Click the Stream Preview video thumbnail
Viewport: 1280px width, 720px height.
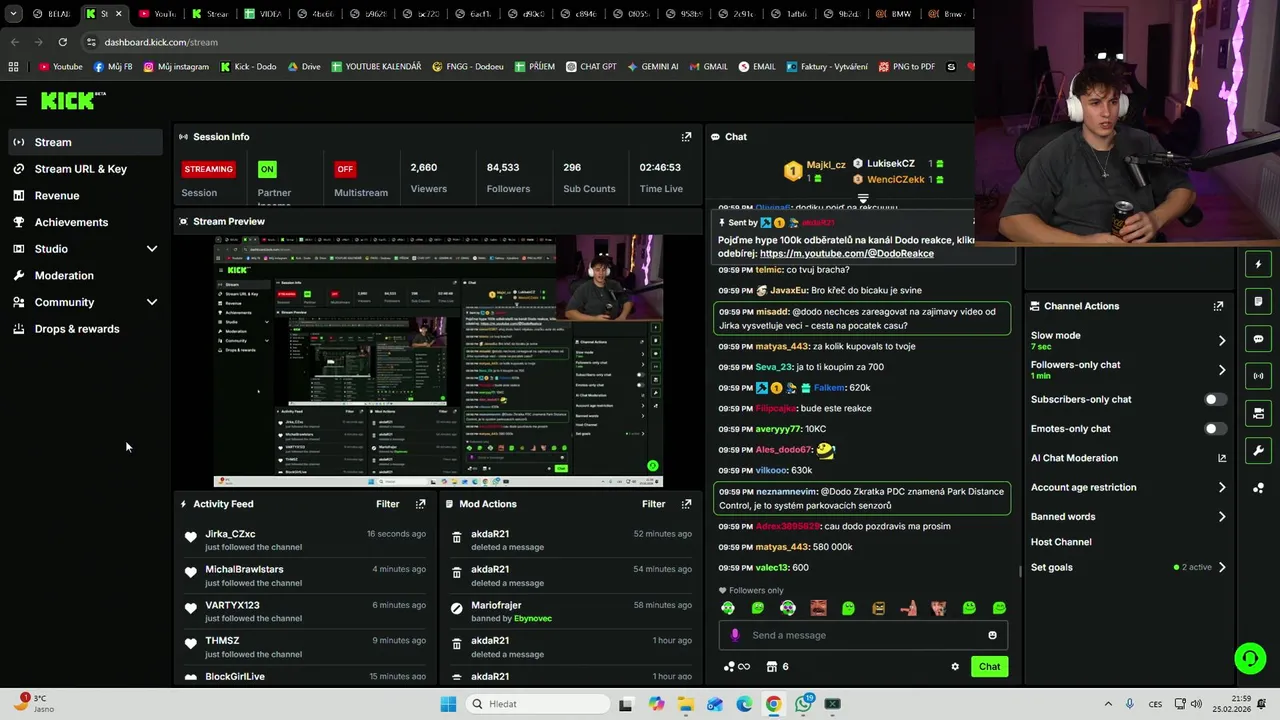(438, 361)
